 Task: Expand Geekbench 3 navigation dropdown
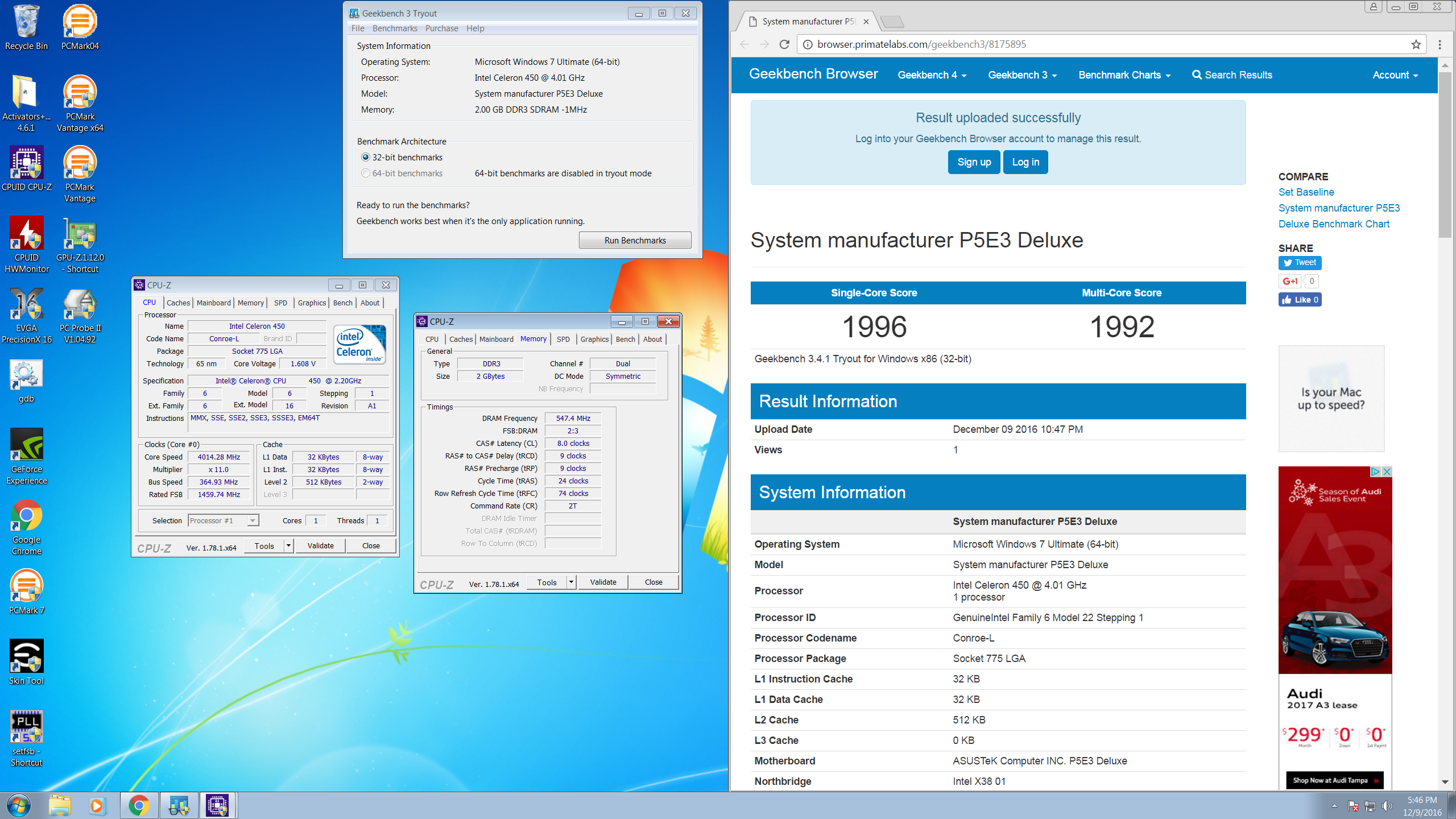point(1022,75)
